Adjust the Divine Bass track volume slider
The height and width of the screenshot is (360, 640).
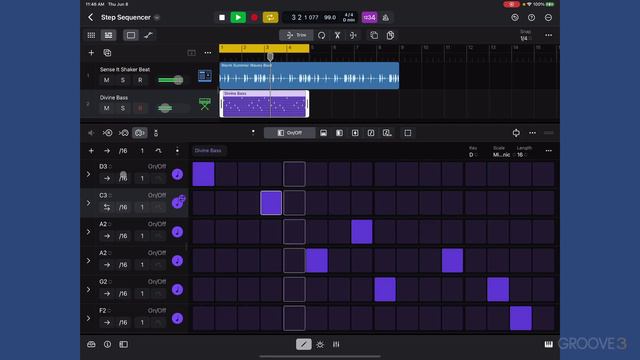[x=165, y=108]
